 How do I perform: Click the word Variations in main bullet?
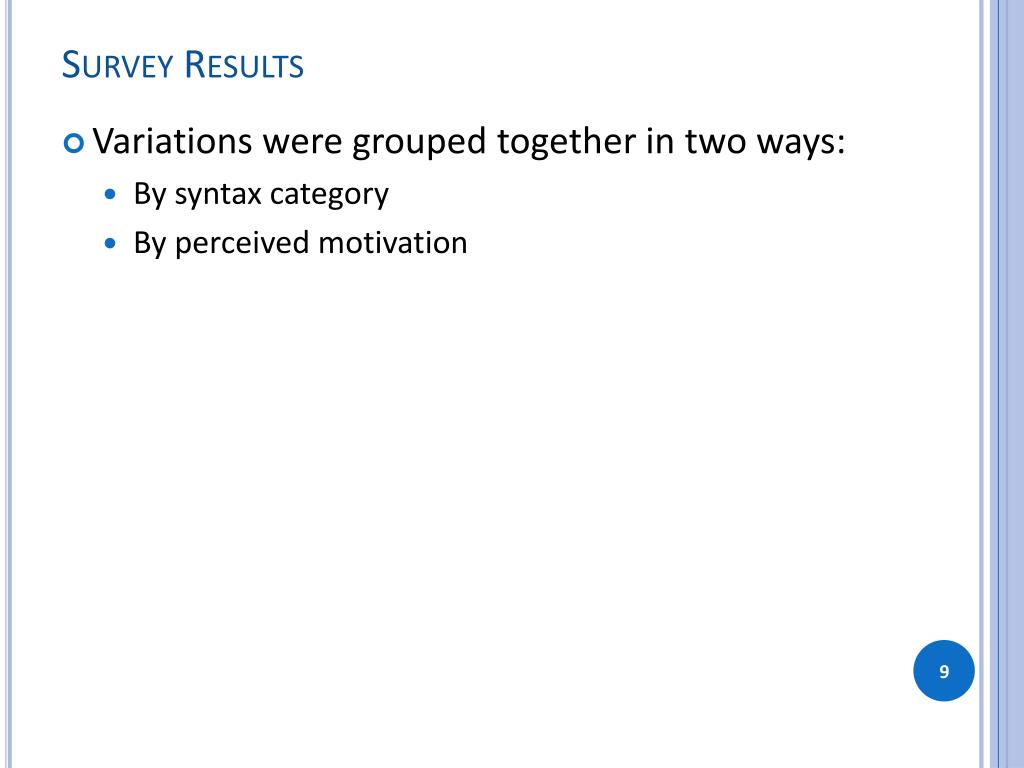click(172, 141)
